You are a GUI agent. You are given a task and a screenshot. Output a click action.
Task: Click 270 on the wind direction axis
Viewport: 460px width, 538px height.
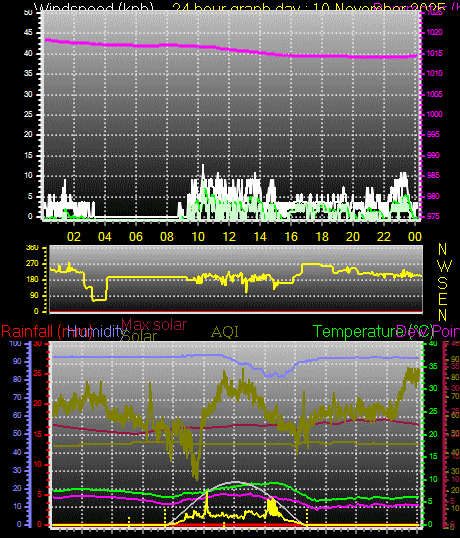32,264
